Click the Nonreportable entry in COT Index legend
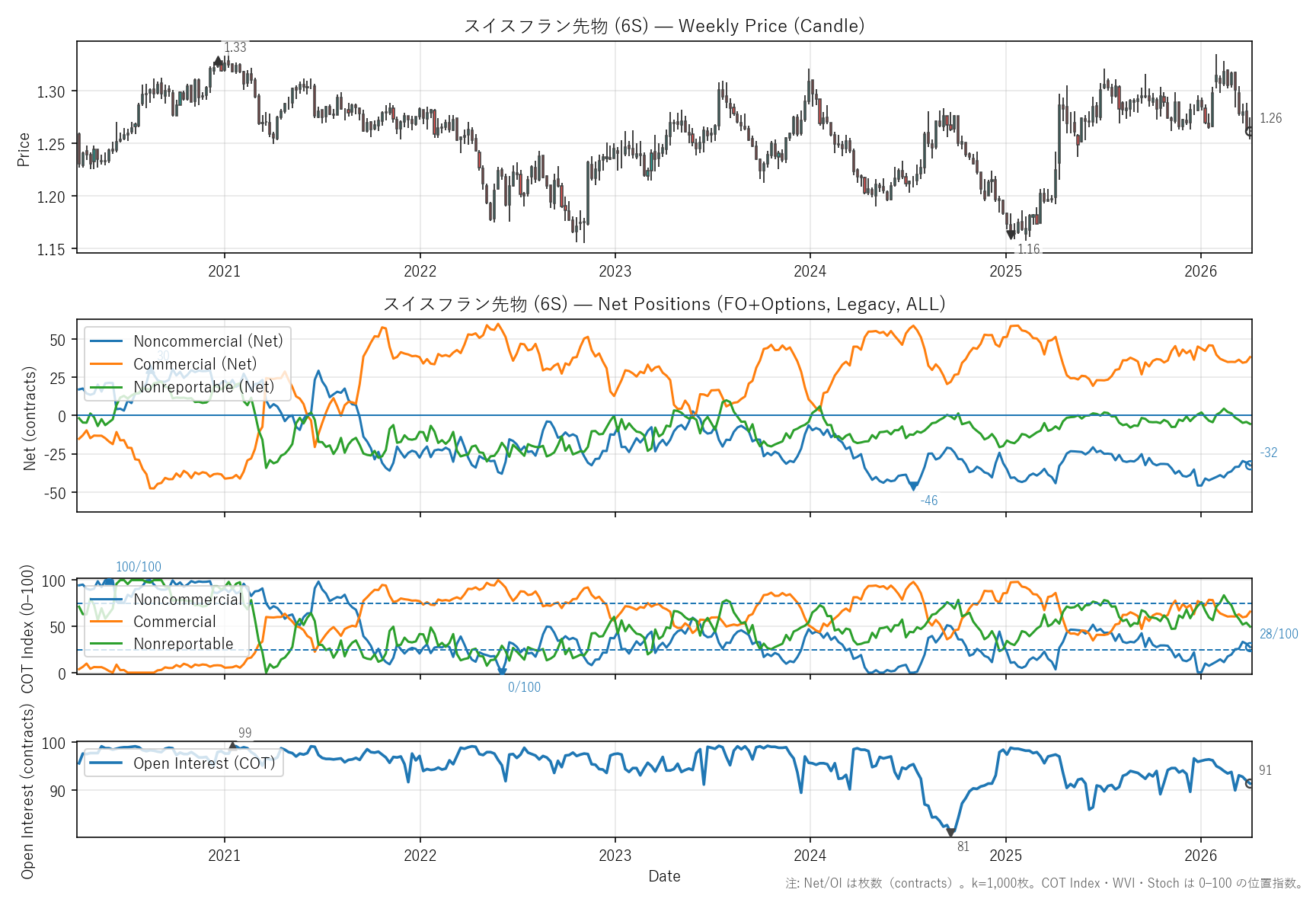Screen dimensions: 1316x899 click(x=184, y=644)
